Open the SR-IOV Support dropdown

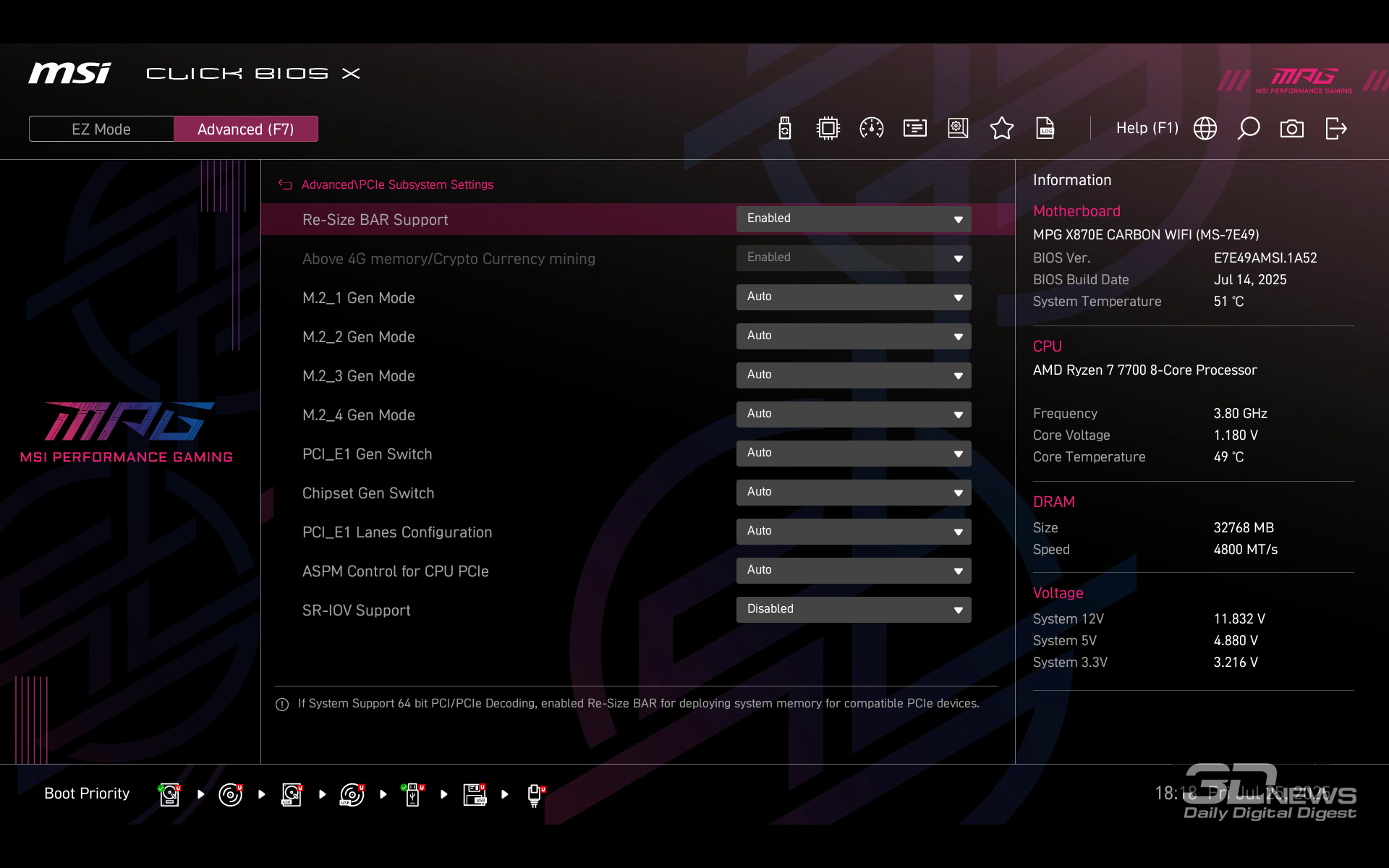[x=854, y=610]
